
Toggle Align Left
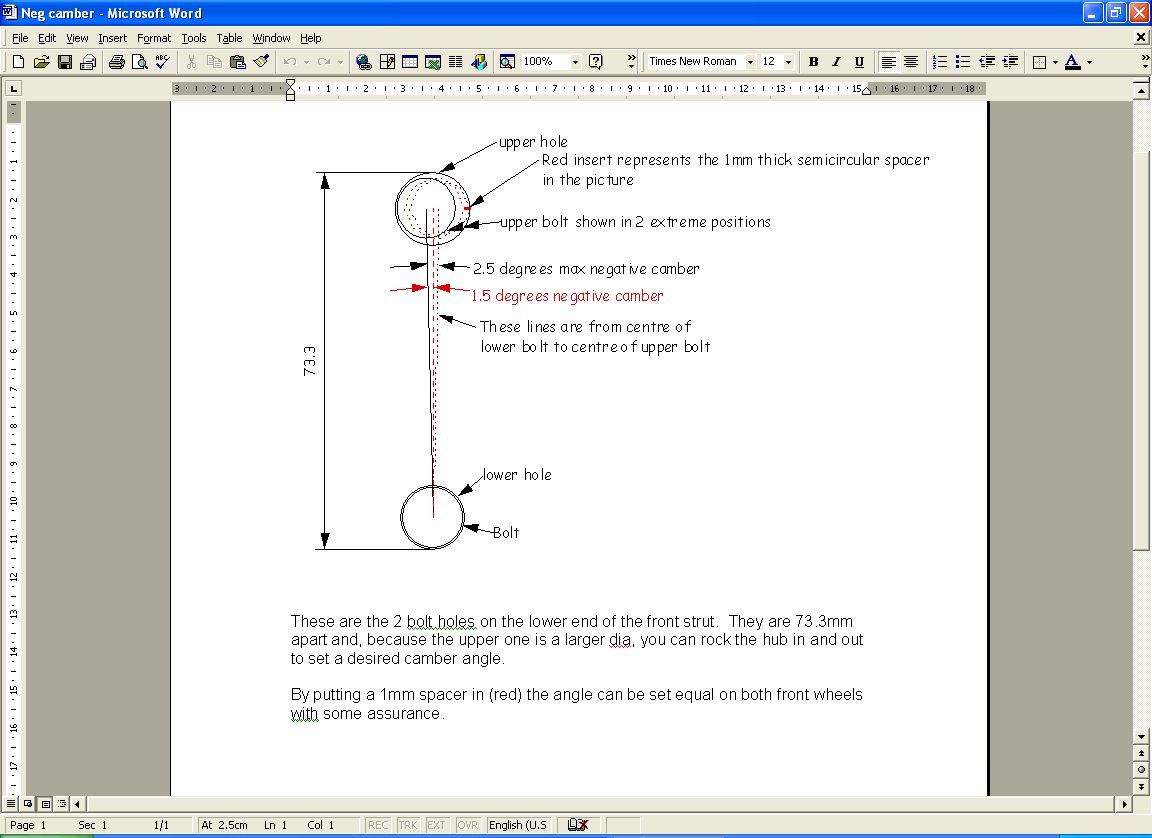[x=888, y=62]
